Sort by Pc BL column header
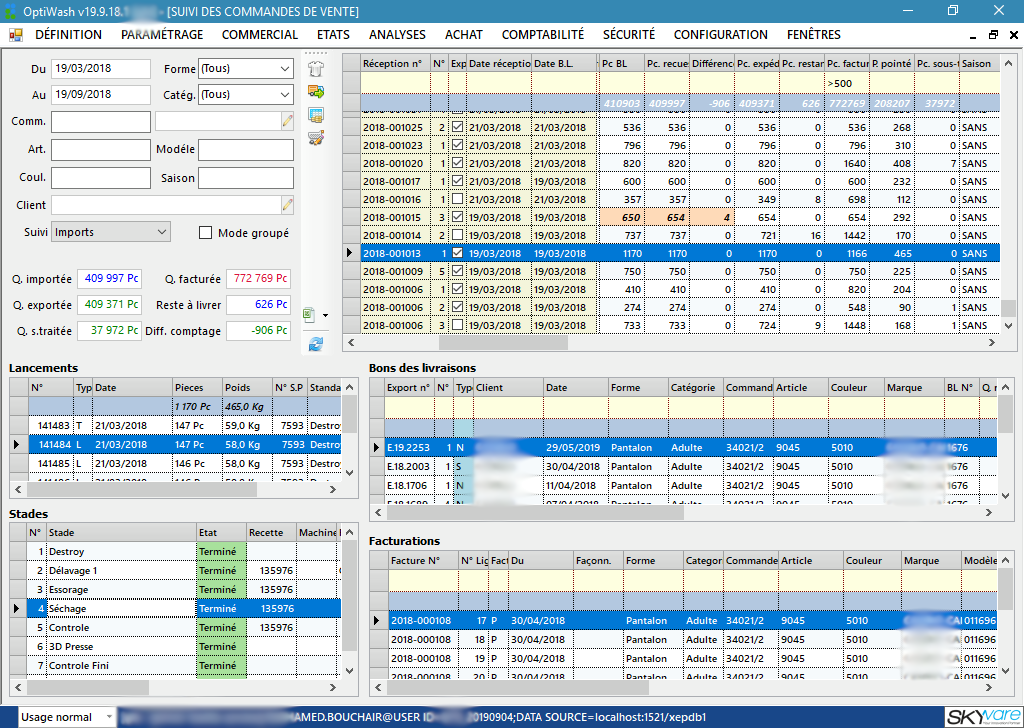The image size is (1024, 728). [x=621, y=63]
